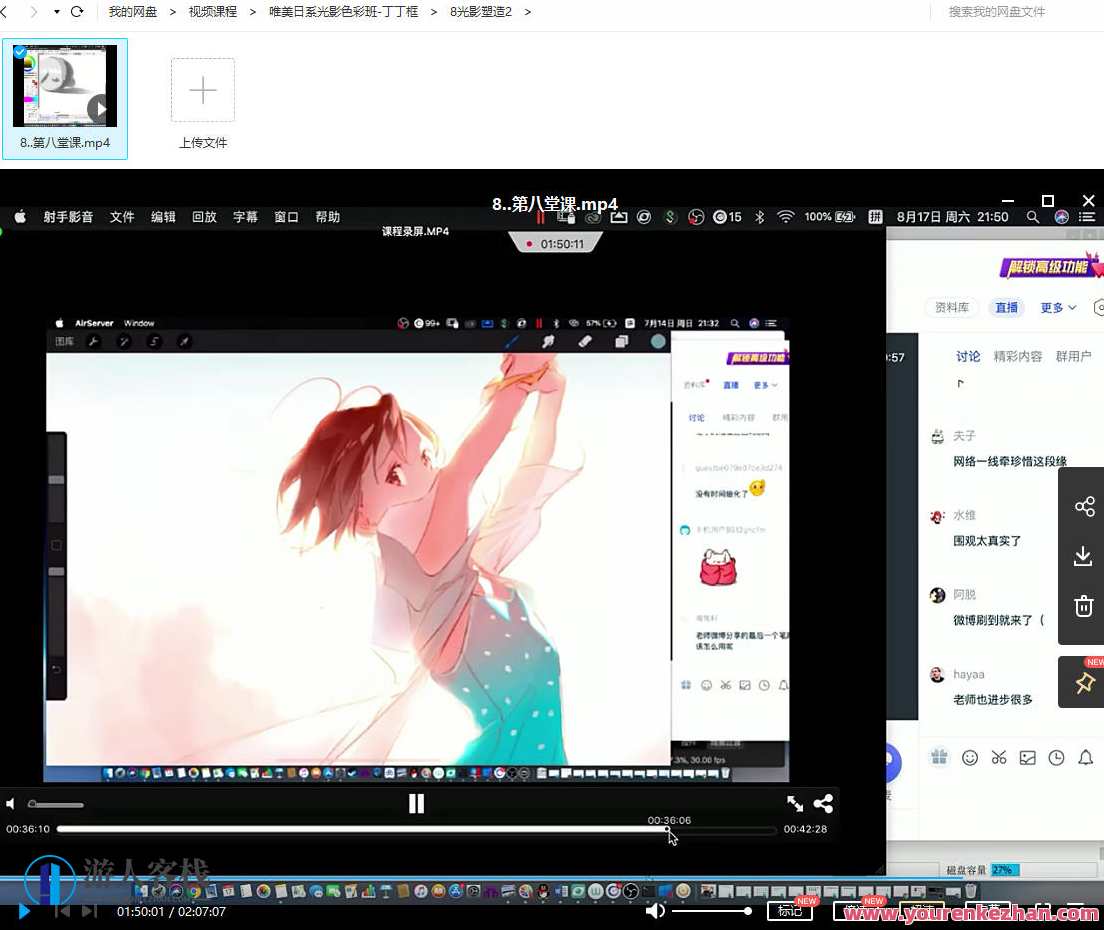Screen dimensions: 1104x930
Task: Open the 8..第八堂课.mp4 video thumbnail
Action: click(64, 85)
